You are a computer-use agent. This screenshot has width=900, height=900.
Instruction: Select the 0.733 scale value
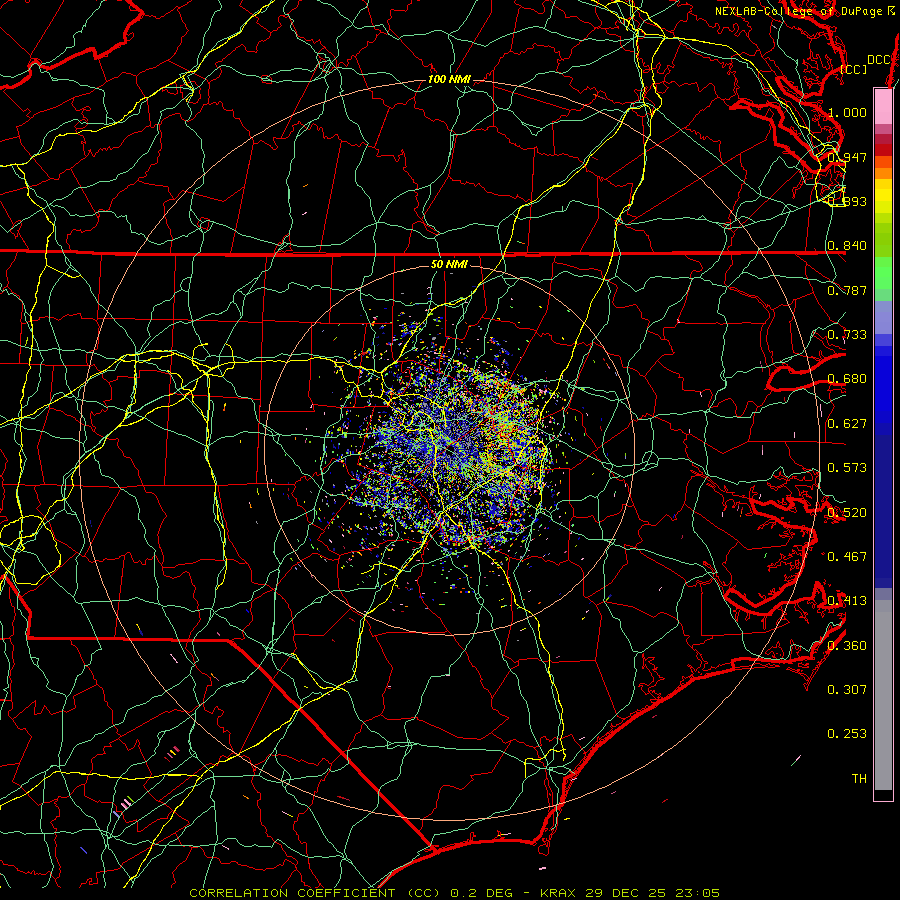[847, 334]
